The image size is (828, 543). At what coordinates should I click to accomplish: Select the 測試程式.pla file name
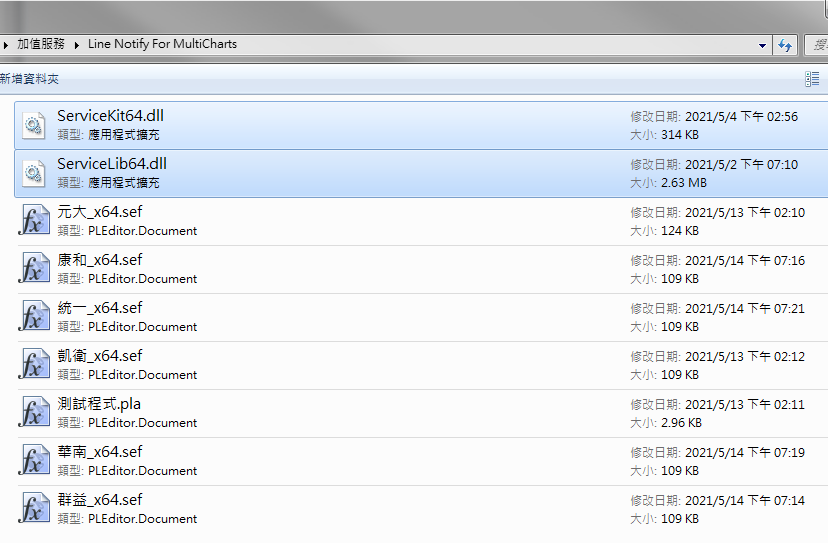pyautogui.click(x=99, y=404)
